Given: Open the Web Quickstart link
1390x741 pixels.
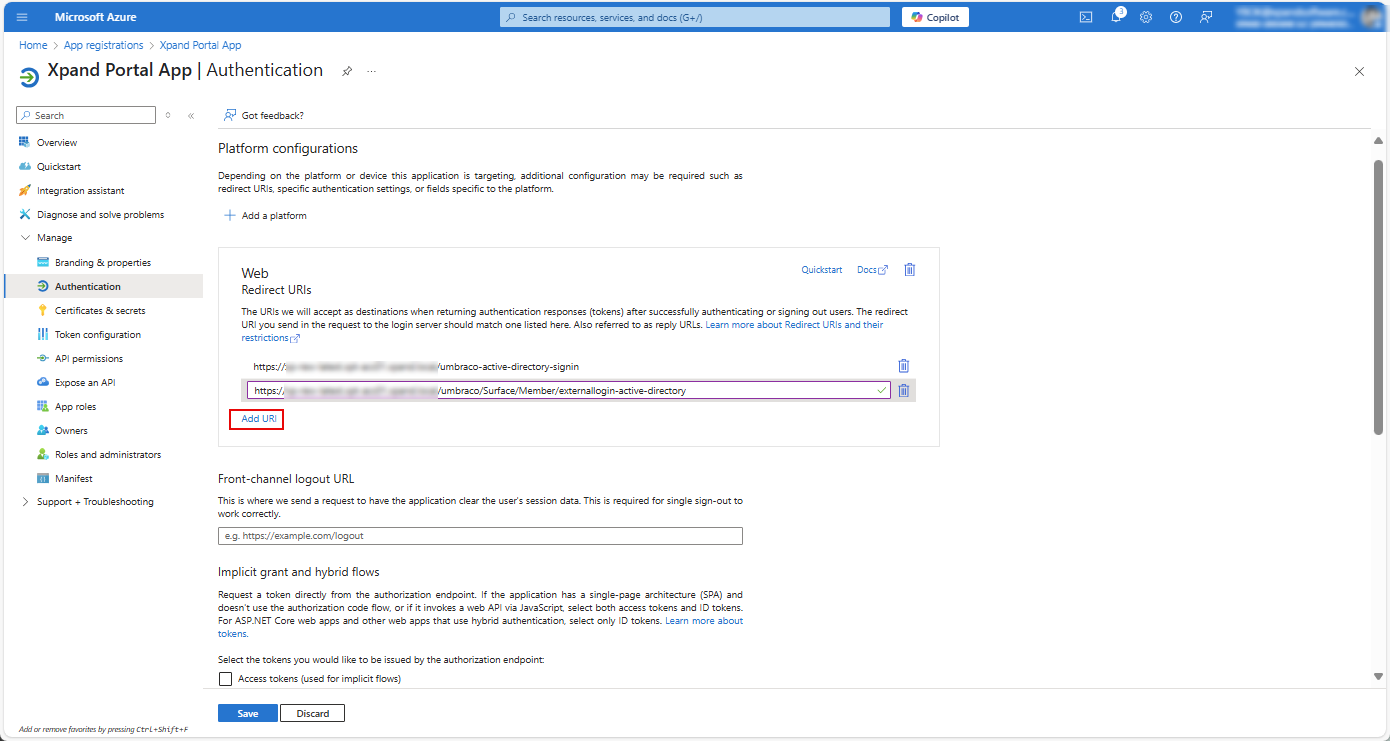Looking at the screenshot, I should (822, 270).
